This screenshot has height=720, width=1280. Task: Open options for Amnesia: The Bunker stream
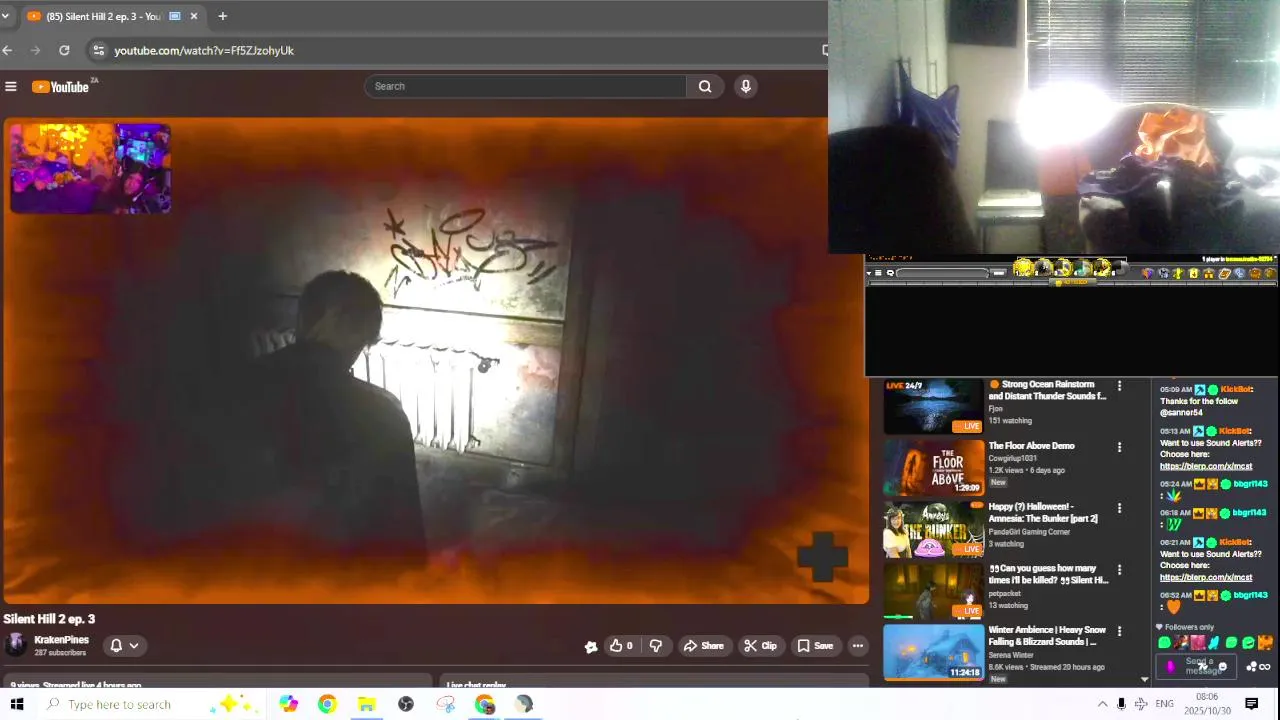click(x=1119, y=508)
